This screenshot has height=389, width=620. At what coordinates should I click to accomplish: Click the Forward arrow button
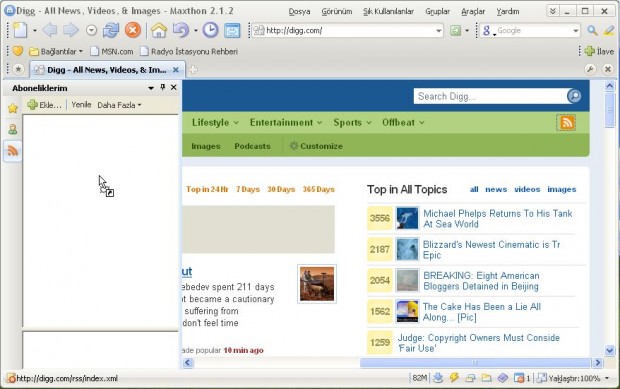71,30
